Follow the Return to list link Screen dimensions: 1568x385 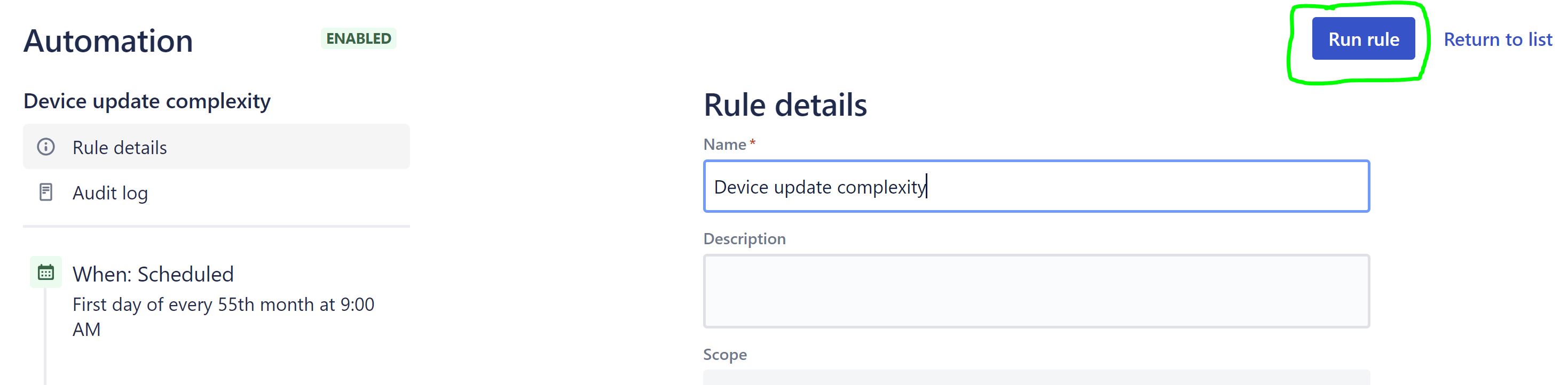(x=1499, y=39)
